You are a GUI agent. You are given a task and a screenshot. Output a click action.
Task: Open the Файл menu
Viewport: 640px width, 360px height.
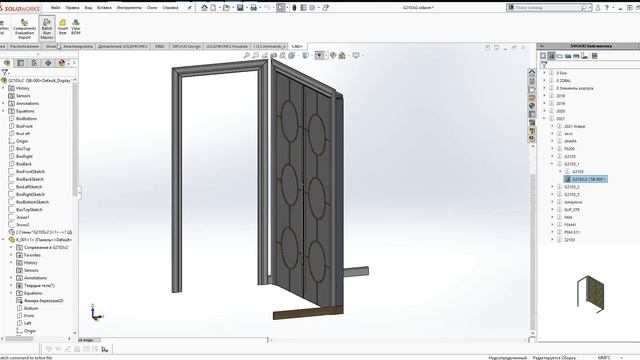click(x=56, y=7)
